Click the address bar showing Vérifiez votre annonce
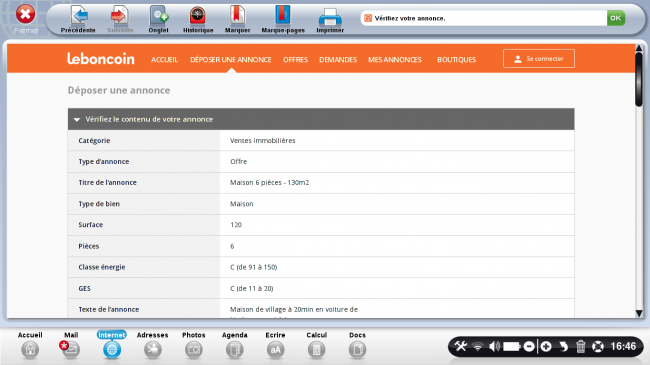 [x=483, y=18]
